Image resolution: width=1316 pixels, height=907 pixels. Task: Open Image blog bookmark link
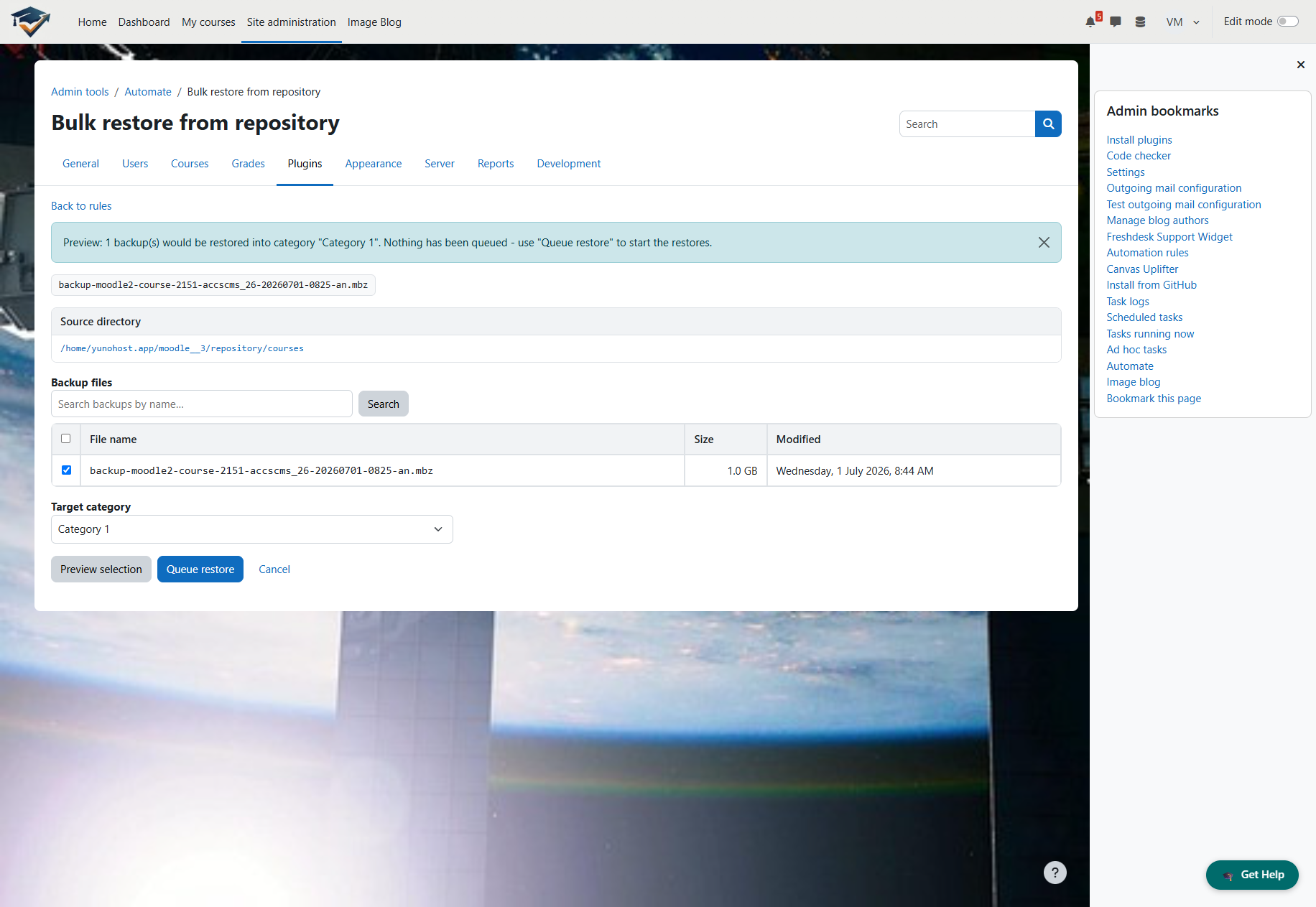coord(1134,382)
